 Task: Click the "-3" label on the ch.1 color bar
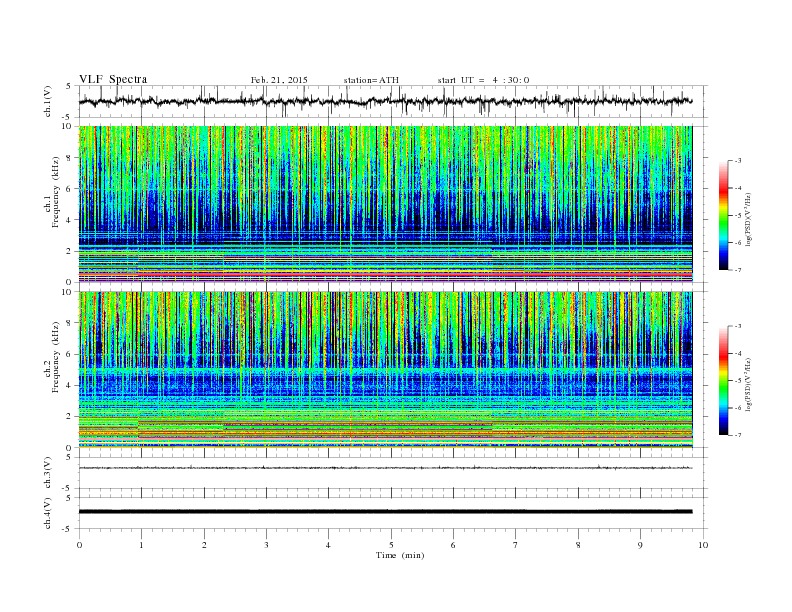pyautogui.click(x=737, y=161)
